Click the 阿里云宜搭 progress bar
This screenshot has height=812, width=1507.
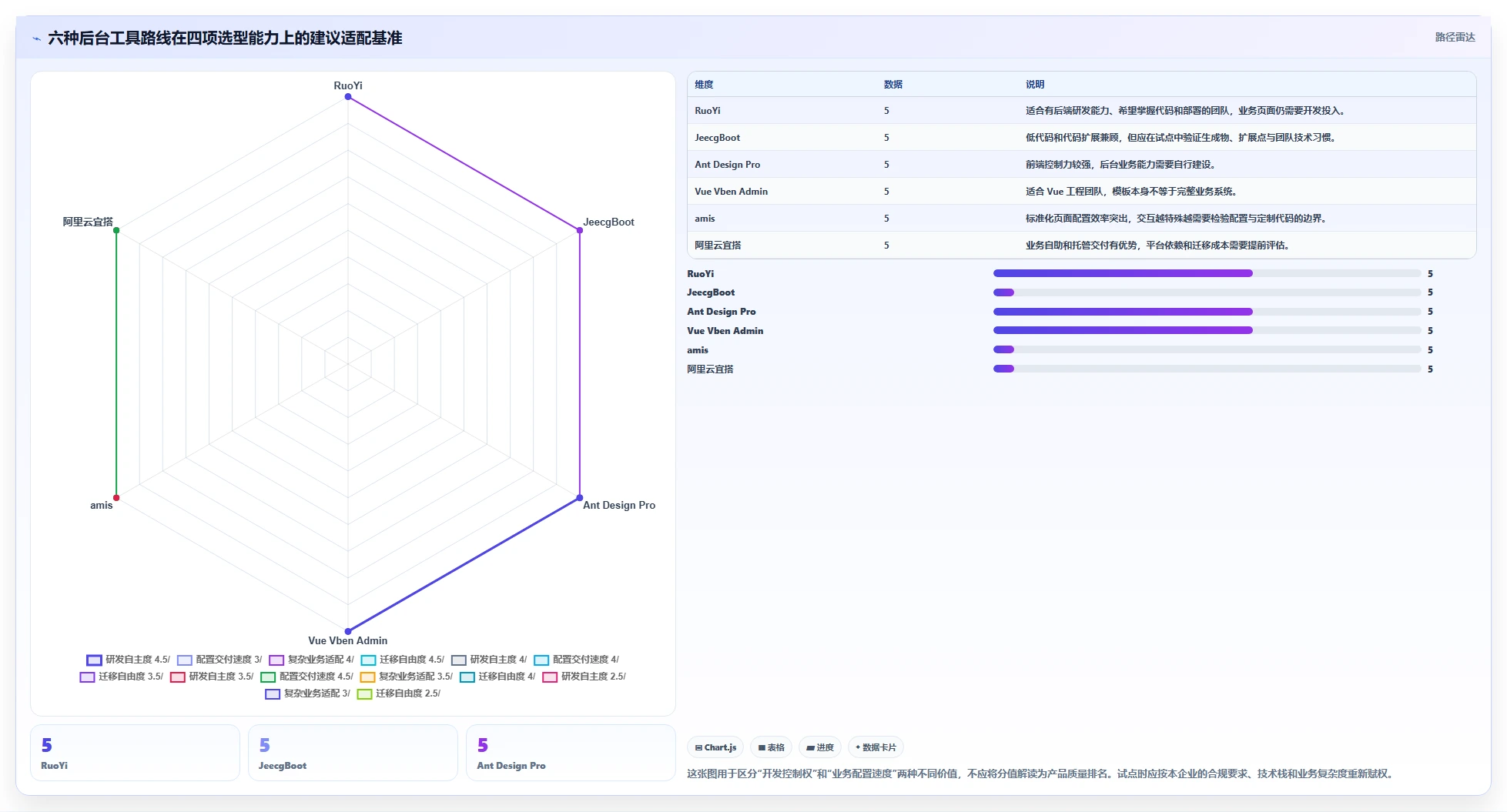tap(1207, 369)
